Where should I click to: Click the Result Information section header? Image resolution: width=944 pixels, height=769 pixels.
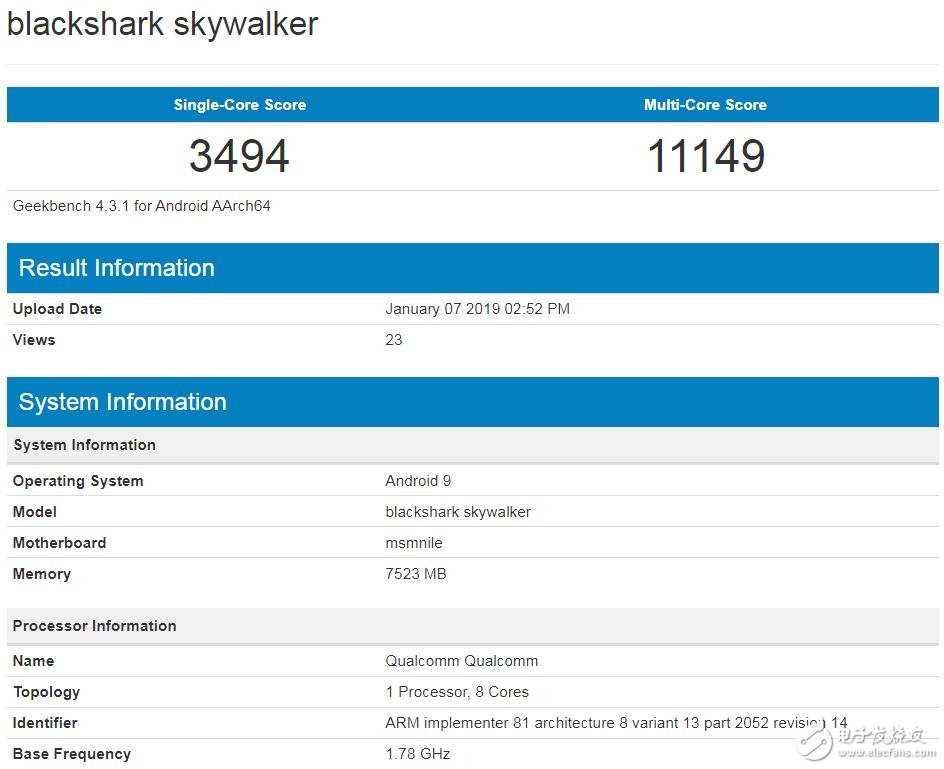[117, 268]
